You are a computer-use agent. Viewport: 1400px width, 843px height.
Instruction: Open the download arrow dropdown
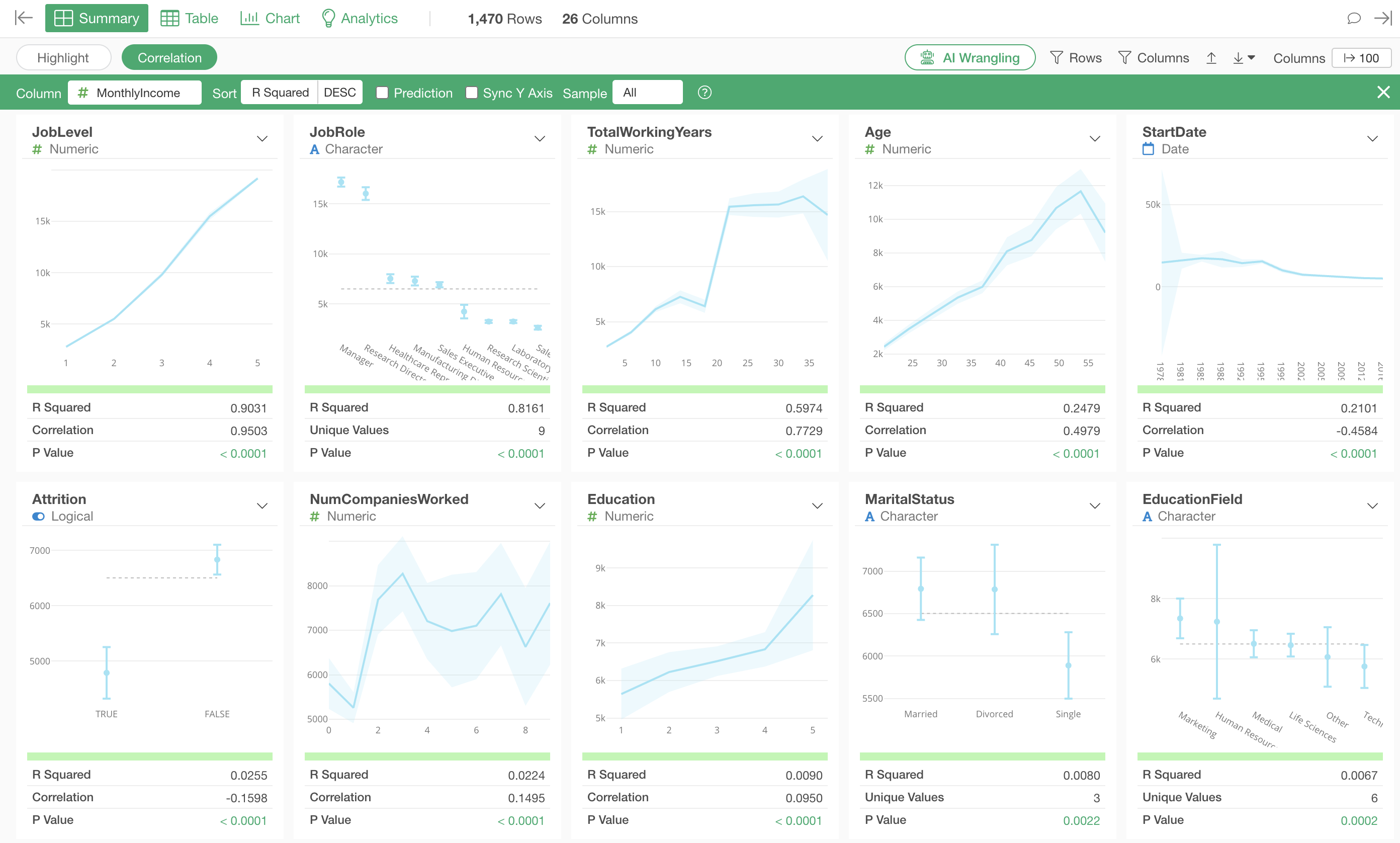click(1244, 58)
